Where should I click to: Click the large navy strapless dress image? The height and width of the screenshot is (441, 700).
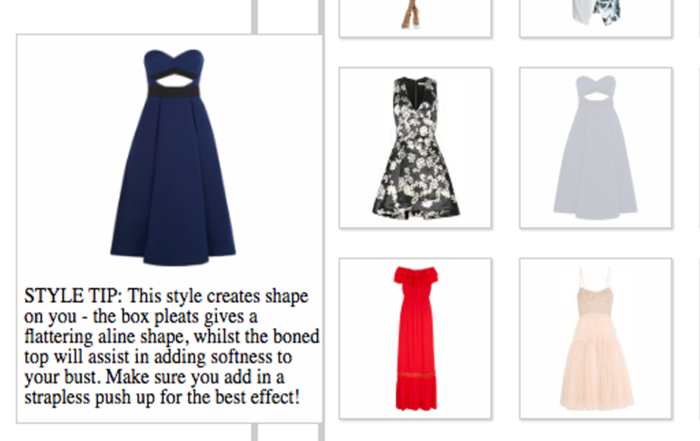[173, 157]
